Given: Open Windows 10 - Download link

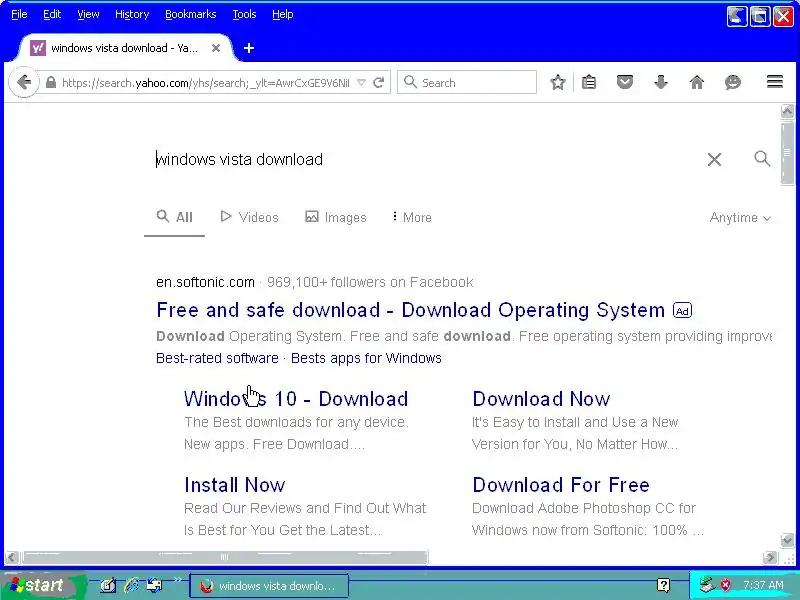Looking at the screenshot, I should (x=296, y=399).
